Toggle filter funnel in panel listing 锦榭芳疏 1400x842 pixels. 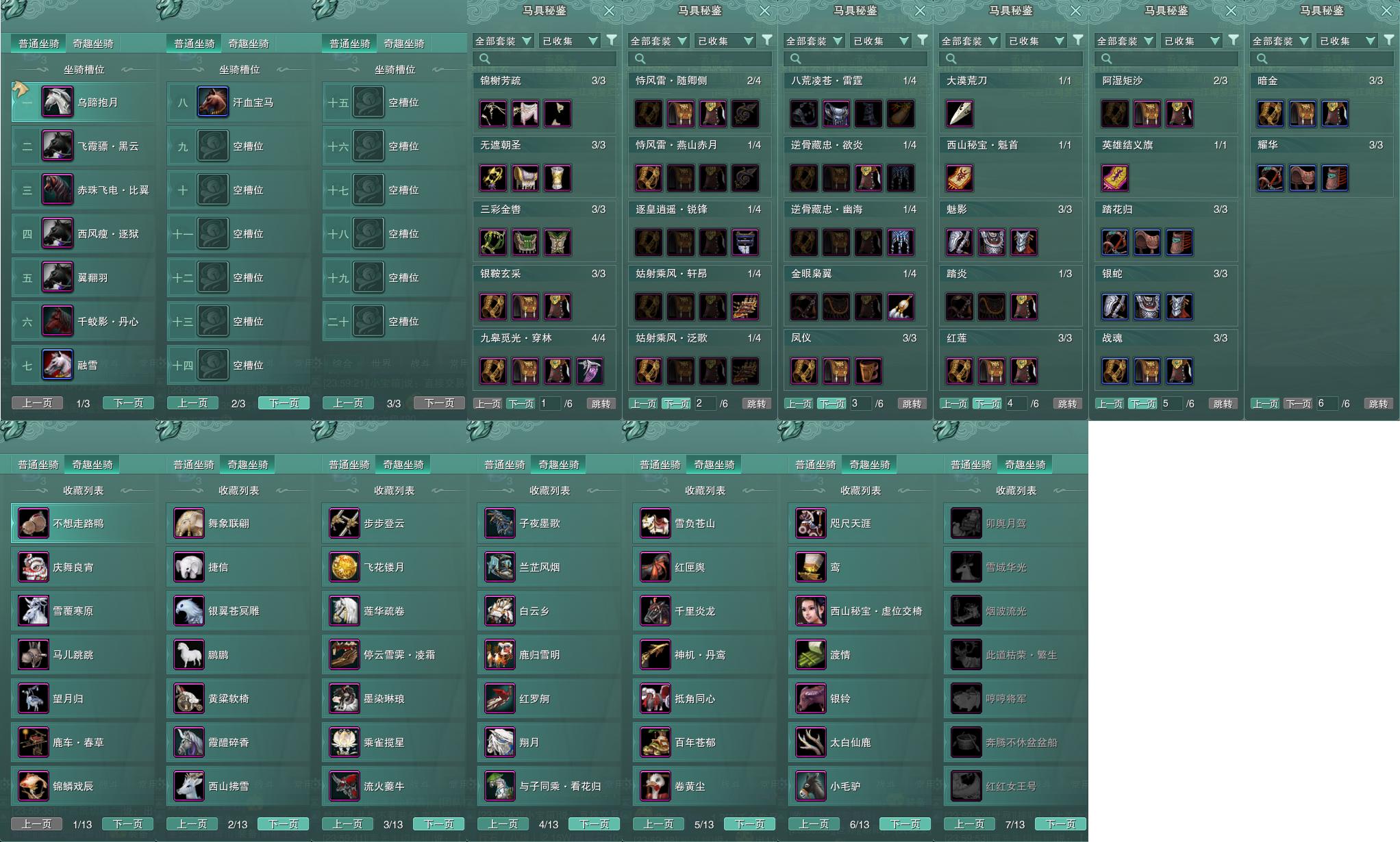tap(612, 40)
